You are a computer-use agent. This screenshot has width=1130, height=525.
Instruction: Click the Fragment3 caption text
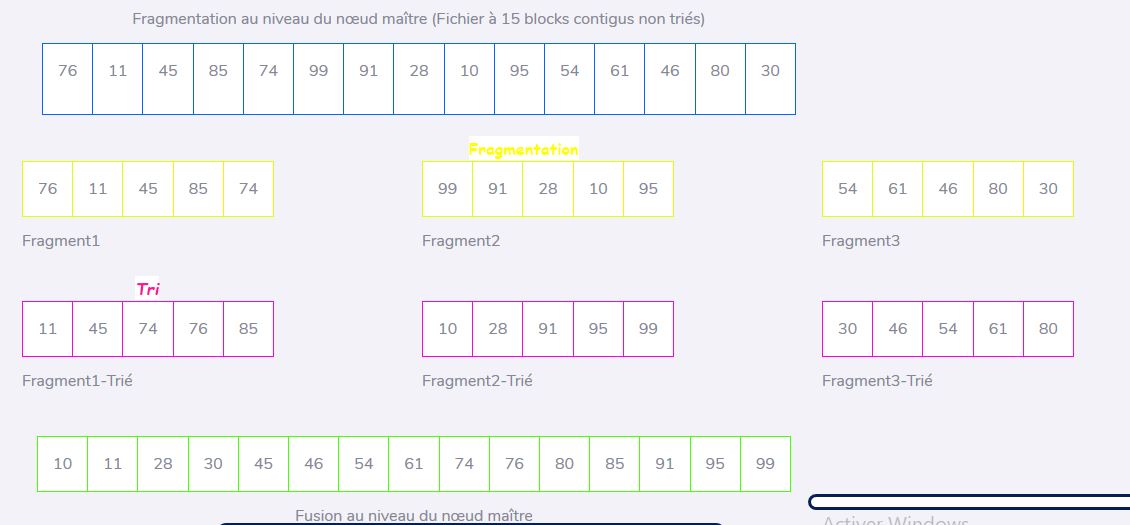861,241
